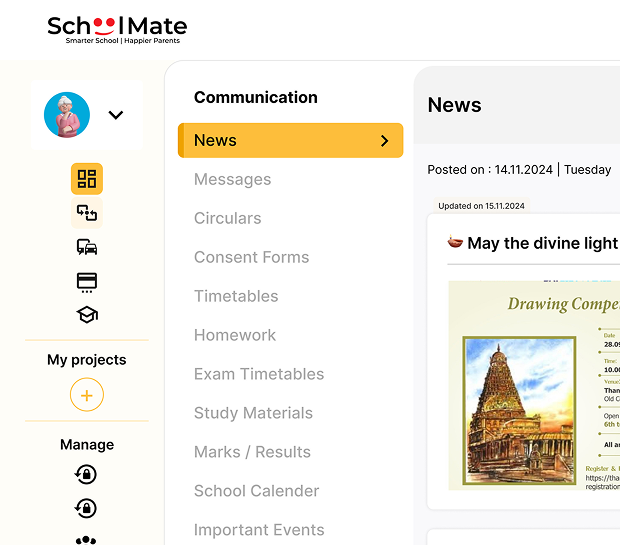Open Marks / Results section
This screenshot has width=620, height=545.
point(252,452)
